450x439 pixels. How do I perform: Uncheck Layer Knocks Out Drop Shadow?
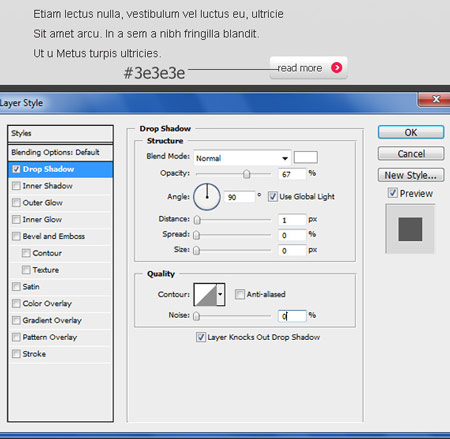[x=200, y=337]
